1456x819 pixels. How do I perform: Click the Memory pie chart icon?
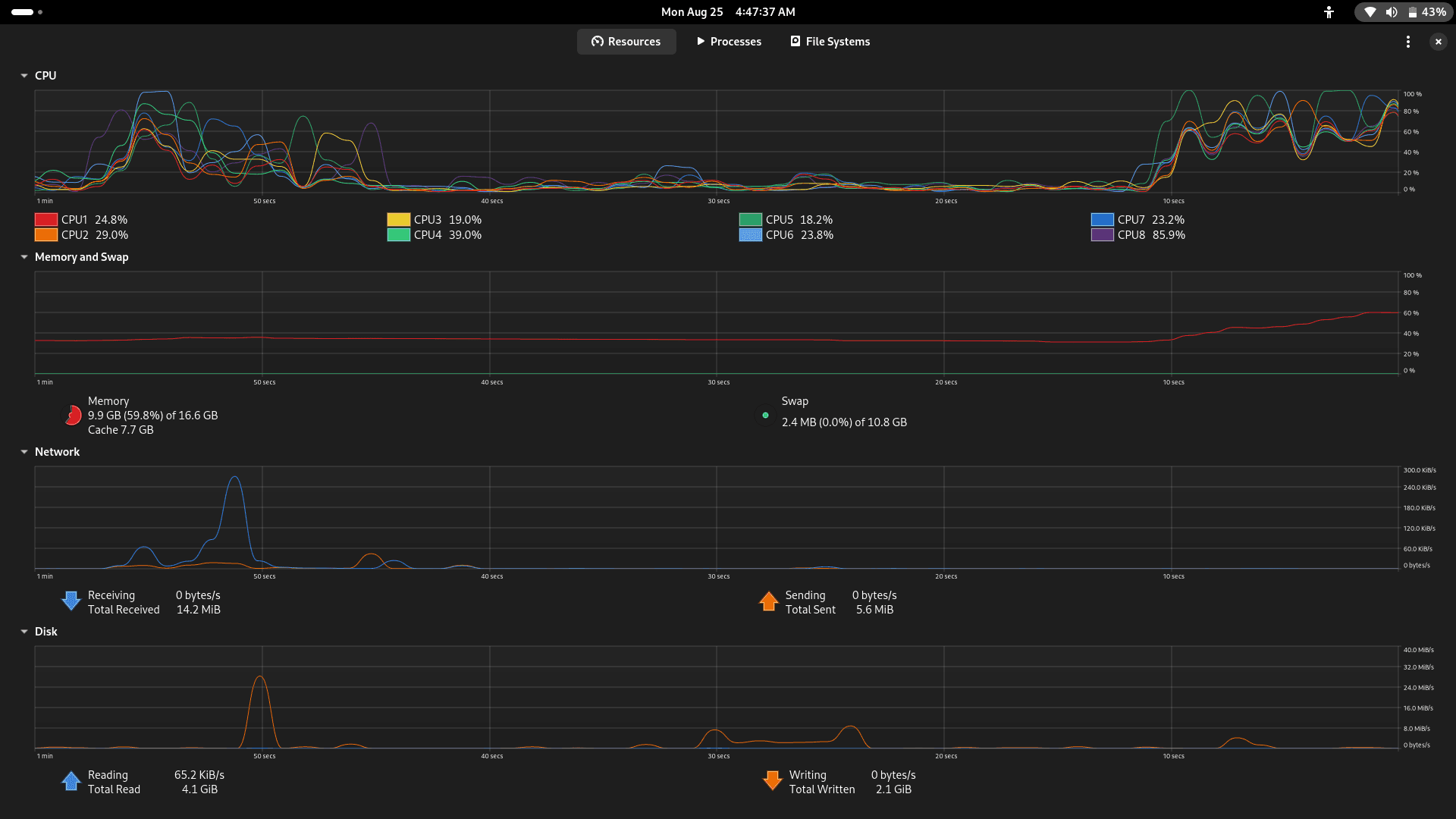pyautogui.click(x=73, y=416)
